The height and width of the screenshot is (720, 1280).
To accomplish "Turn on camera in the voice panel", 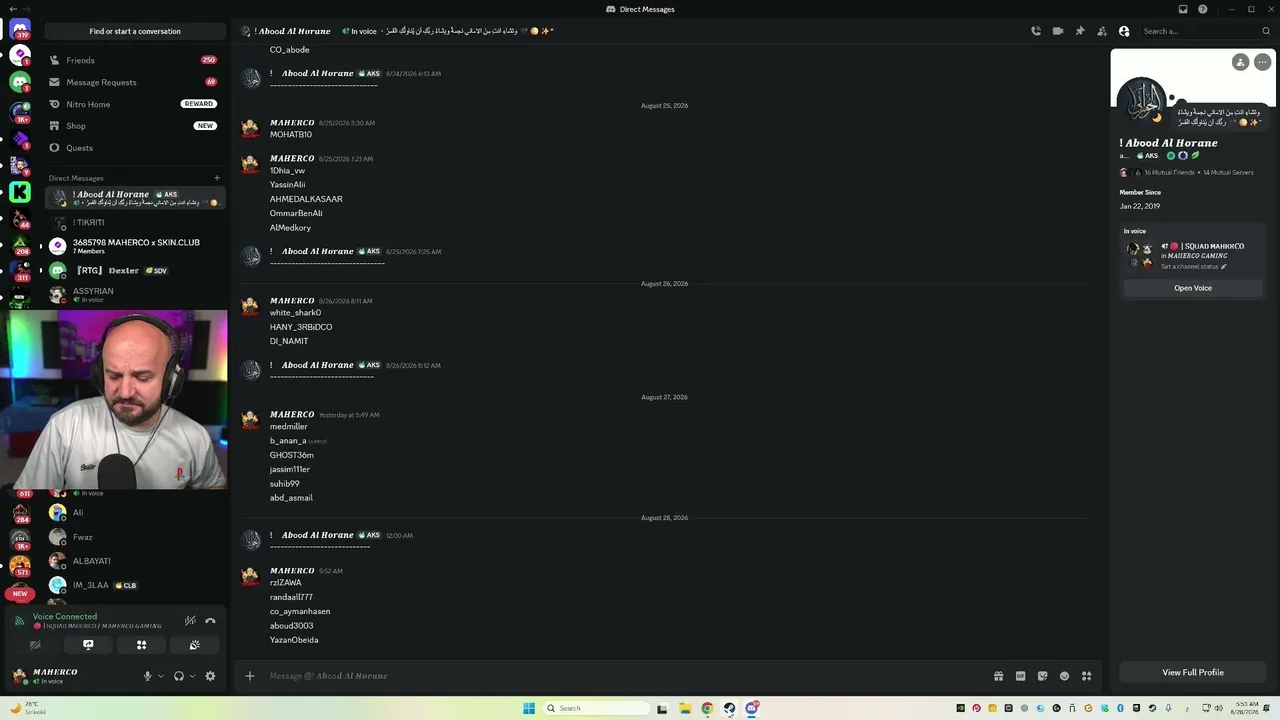I will pos(35,645).
